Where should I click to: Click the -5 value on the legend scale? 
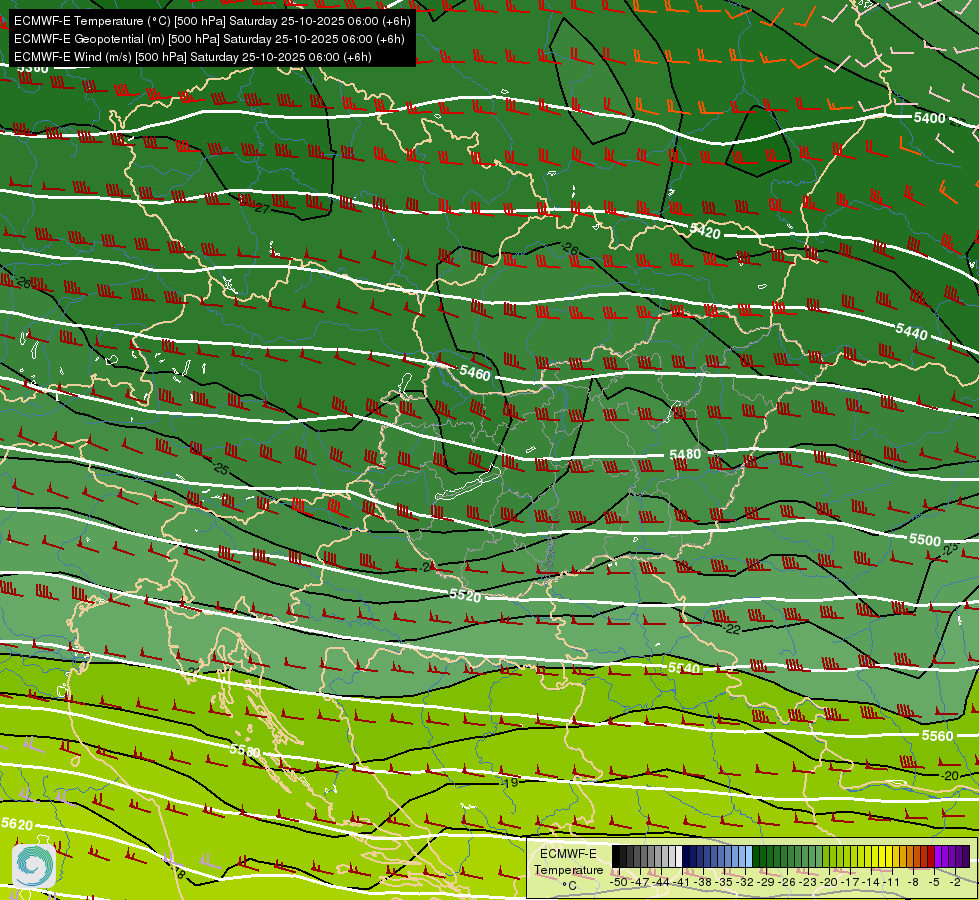click(935, 882)
